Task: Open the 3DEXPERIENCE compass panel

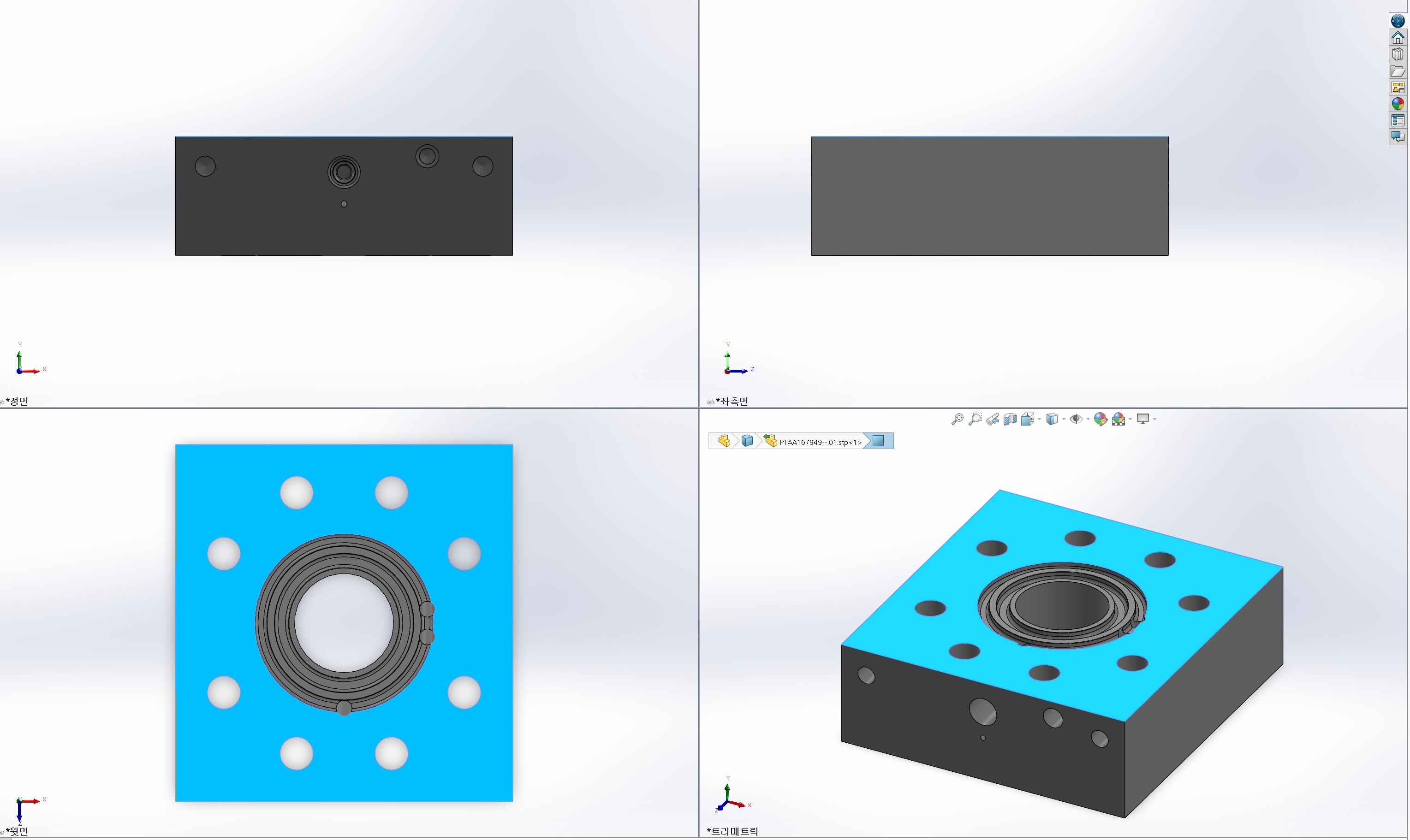Action: [1398, 21]
